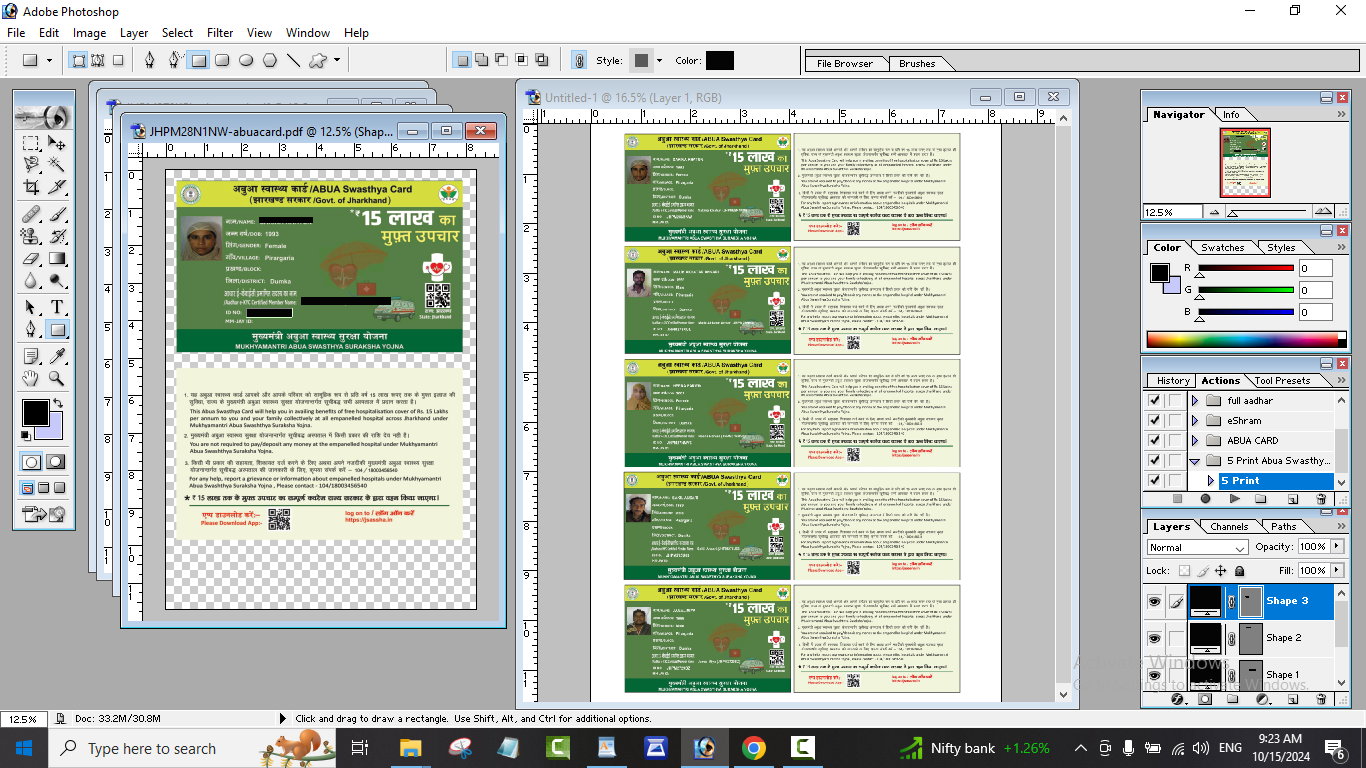Uncheck the eShram action set checkbox

1155,421
